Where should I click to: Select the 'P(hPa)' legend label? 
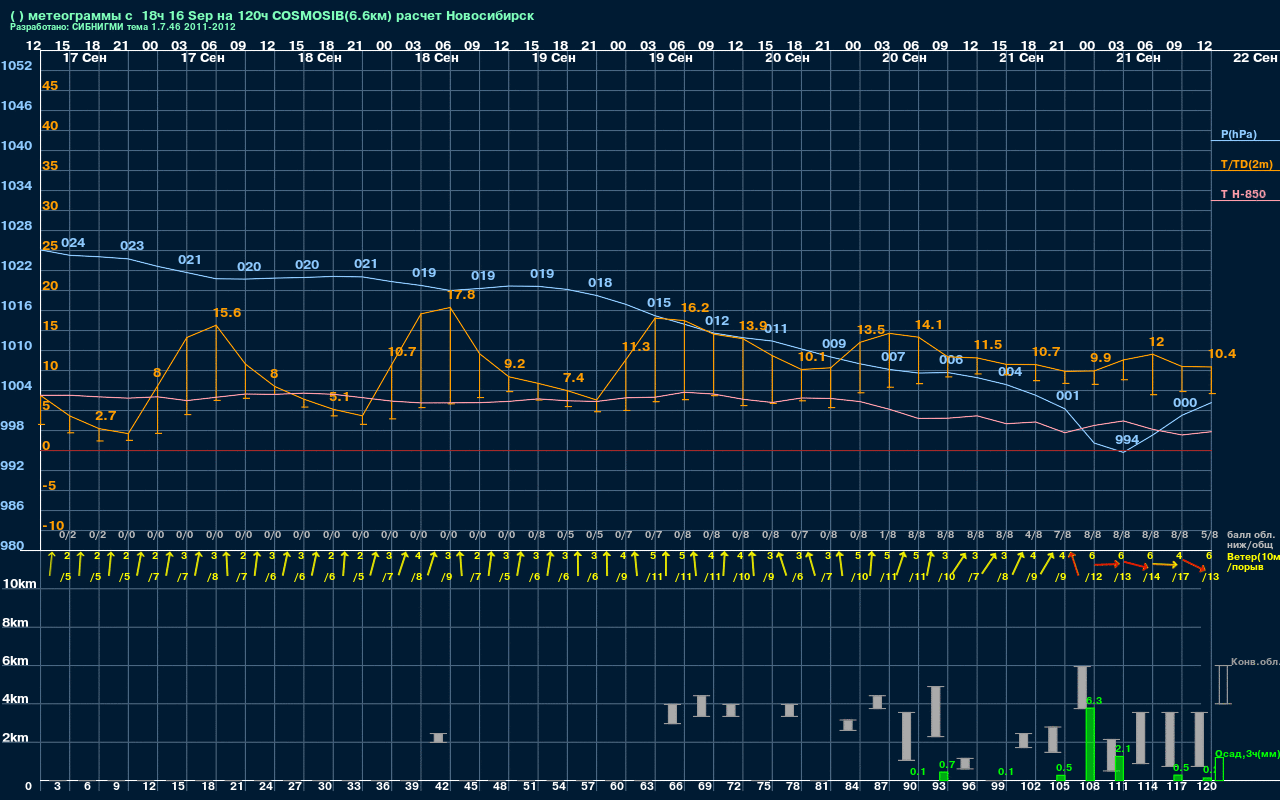point(1238,134)
